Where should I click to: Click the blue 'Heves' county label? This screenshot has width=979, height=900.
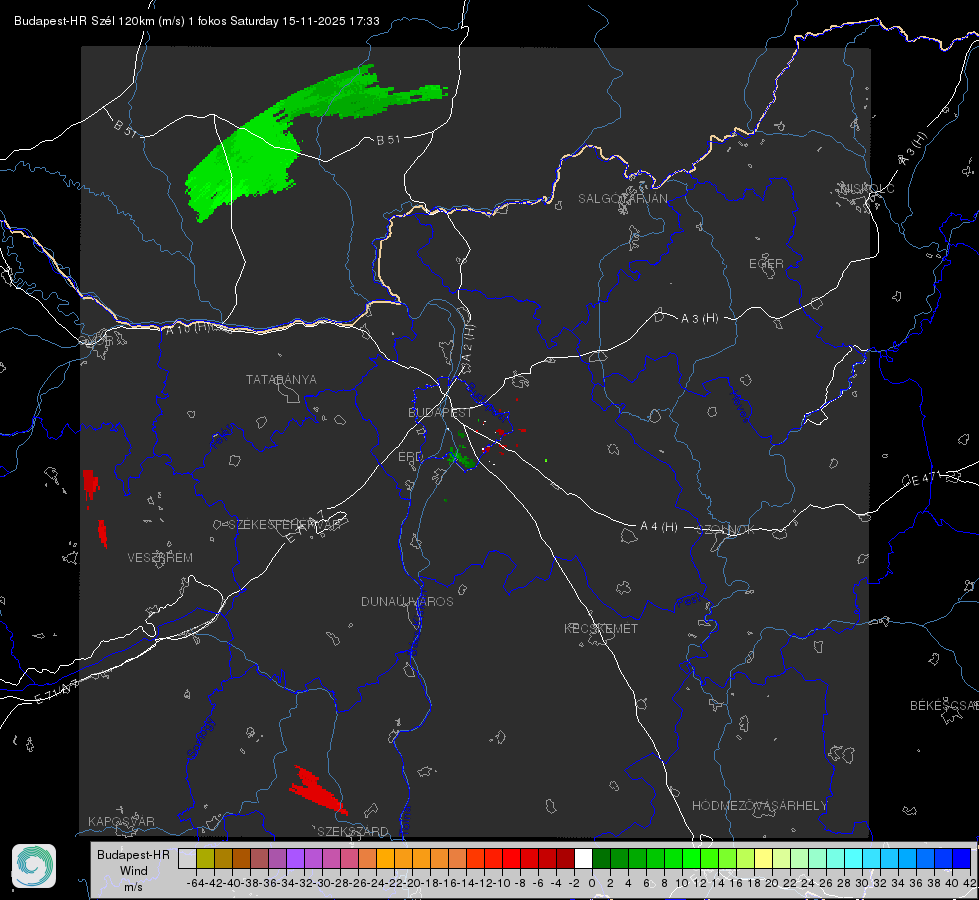[740, 407]
